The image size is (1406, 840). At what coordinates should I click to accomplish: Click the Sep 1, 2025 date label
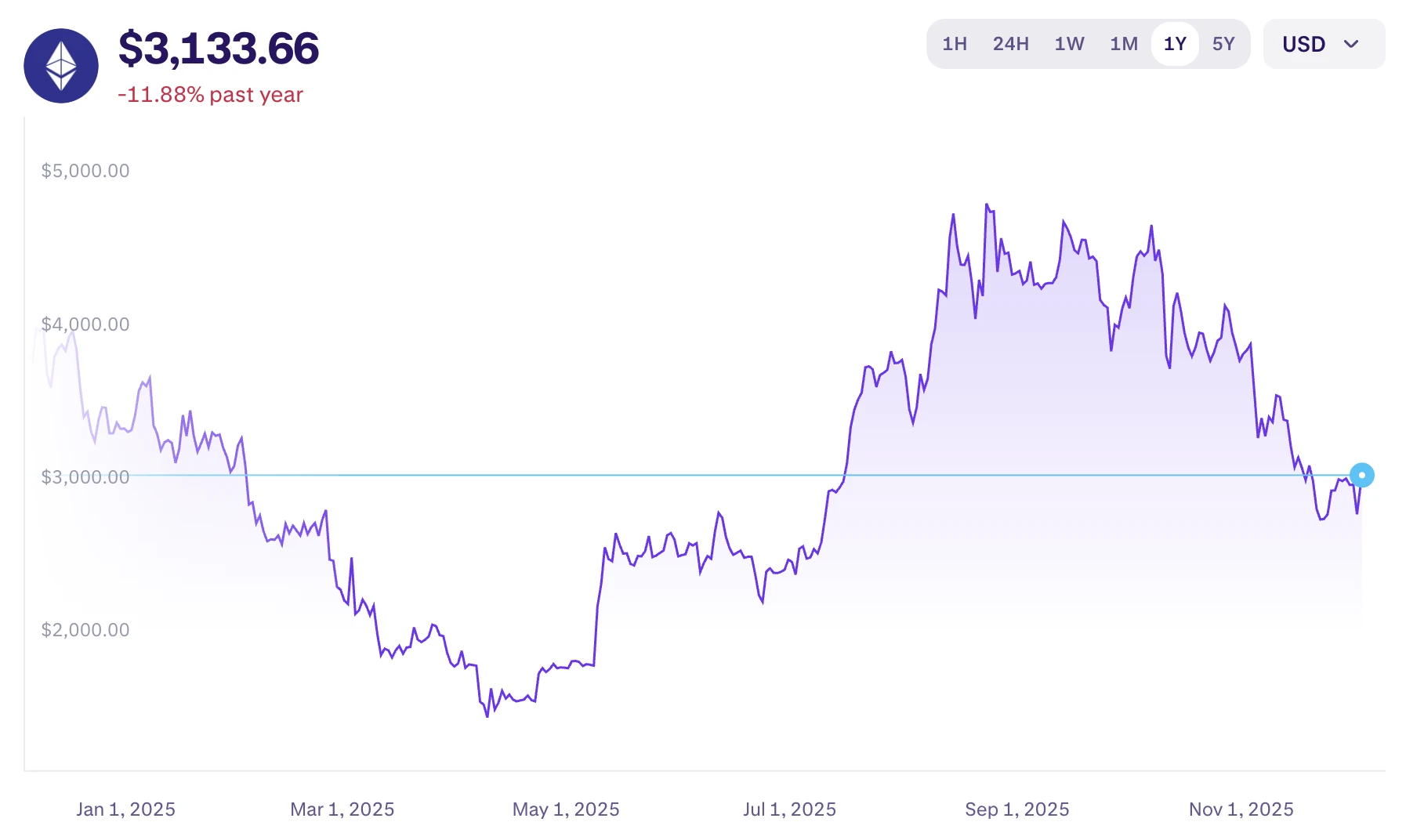coord(1015,809)
